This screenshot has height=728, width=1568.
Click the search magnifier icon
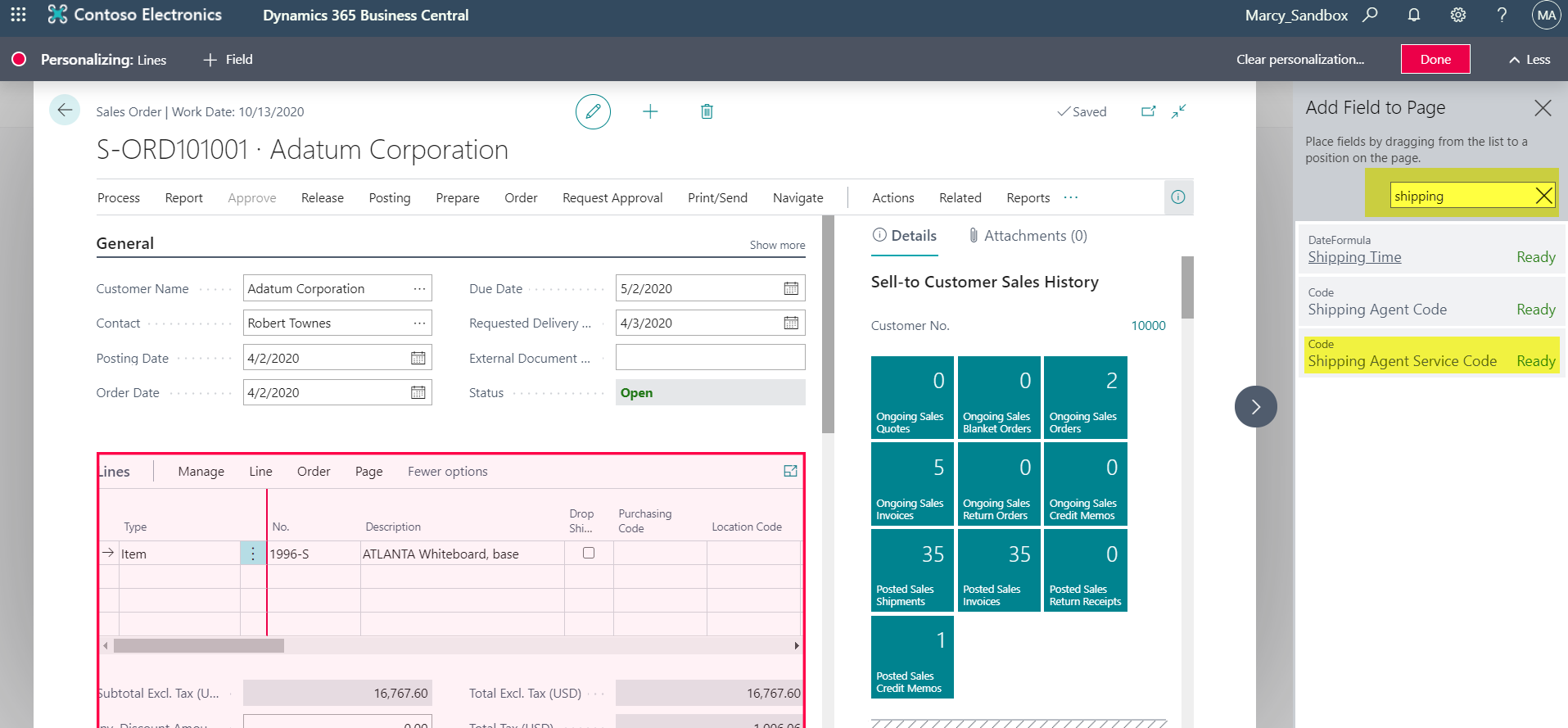click(1370, 15)
